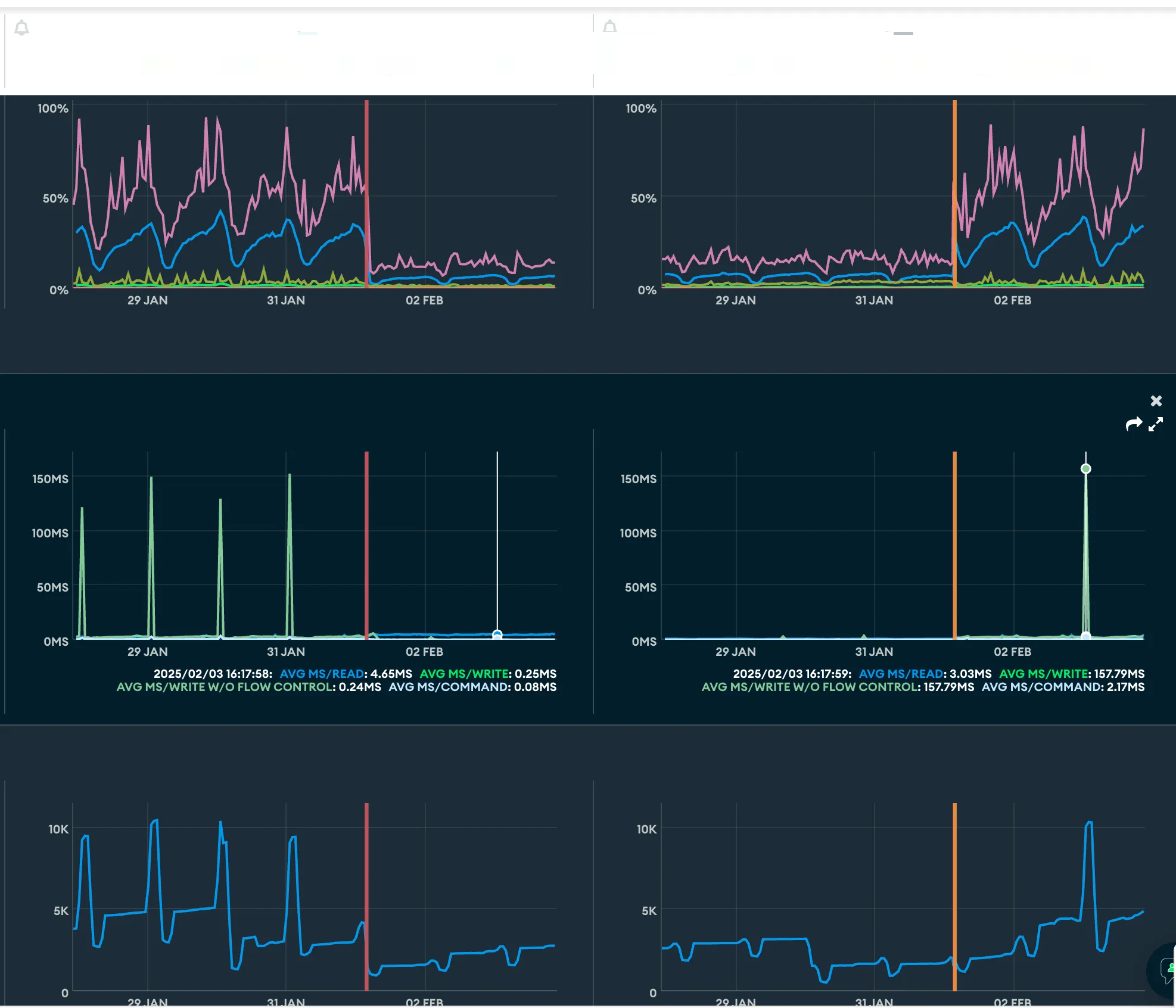This screenshot has height=1008, width=1176.
Task: Click 'AVG MS/WRITE' legend label under left latency chart
Action: pyautogui.click(x=464, y=674)
